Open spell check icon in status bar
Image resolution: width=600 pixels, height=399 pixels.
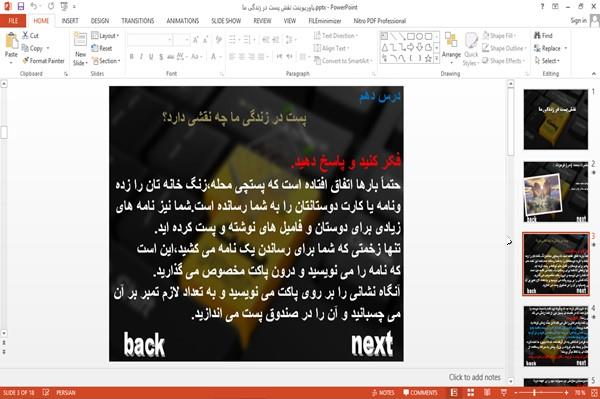(46, 392)
